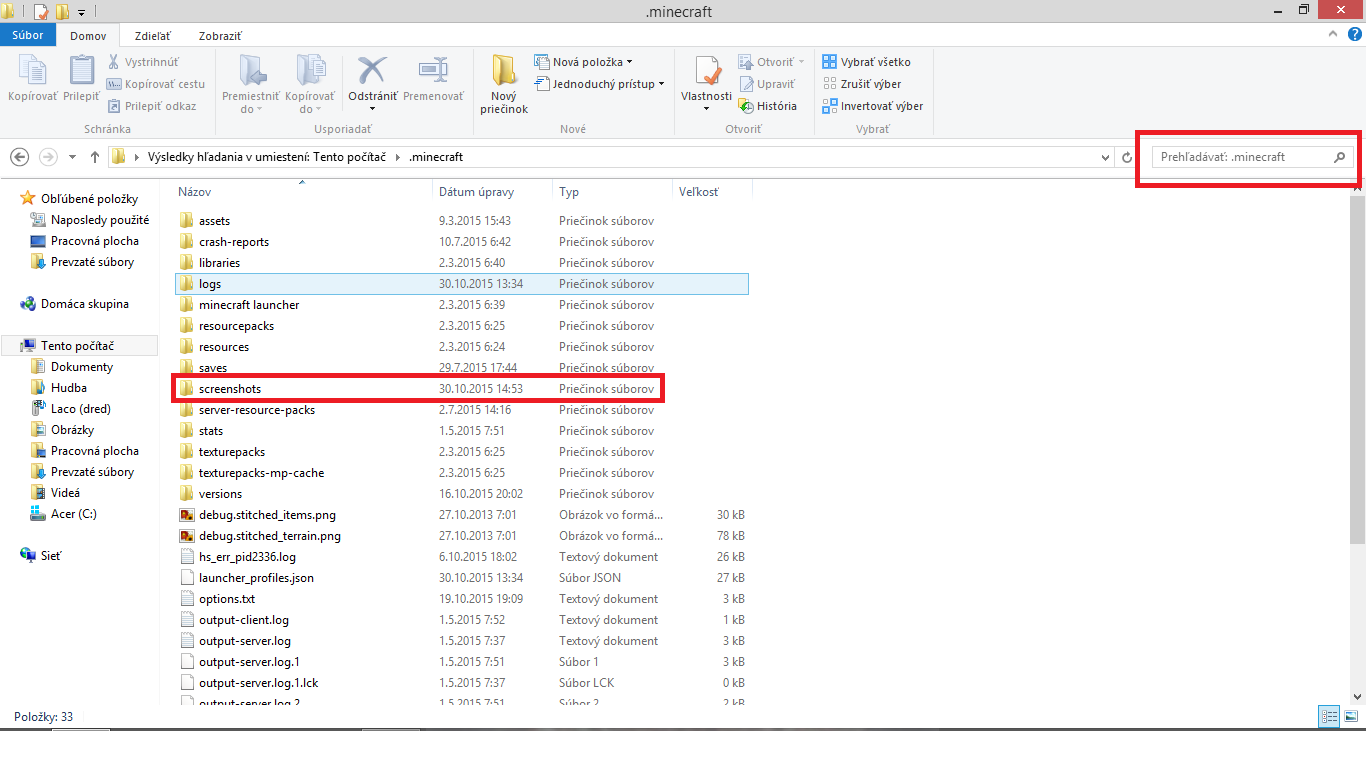The height and width of the screenshot is (768, 1366).
Task: Create folder with Nový priečinok
Action: 504,84
